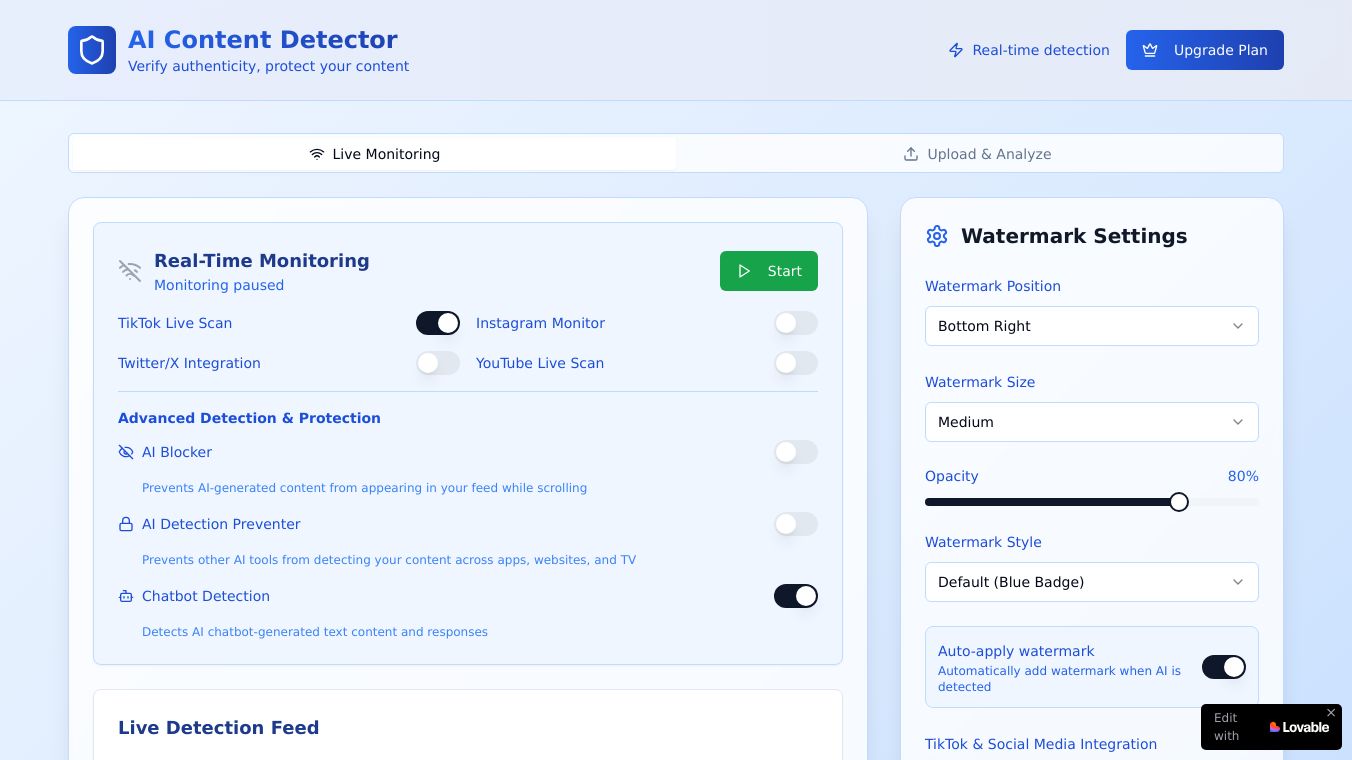The image size is (1352, 760).
Task: Click the crown icon on Upgrade Plan
Action: 1150,50
